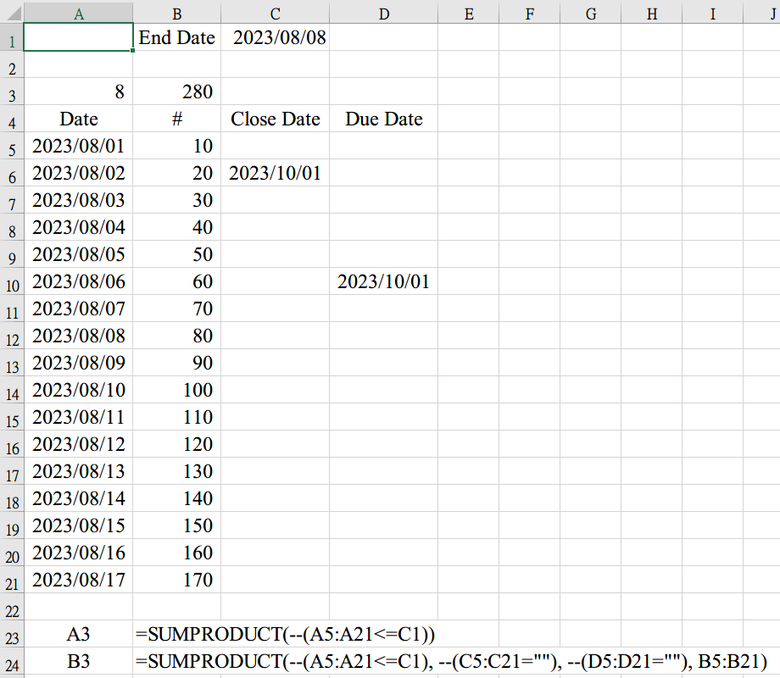Select the date cell 2023/08/12
Image resolution: width=780 pixels, height=678 pixels.
[x=78, y=444]
